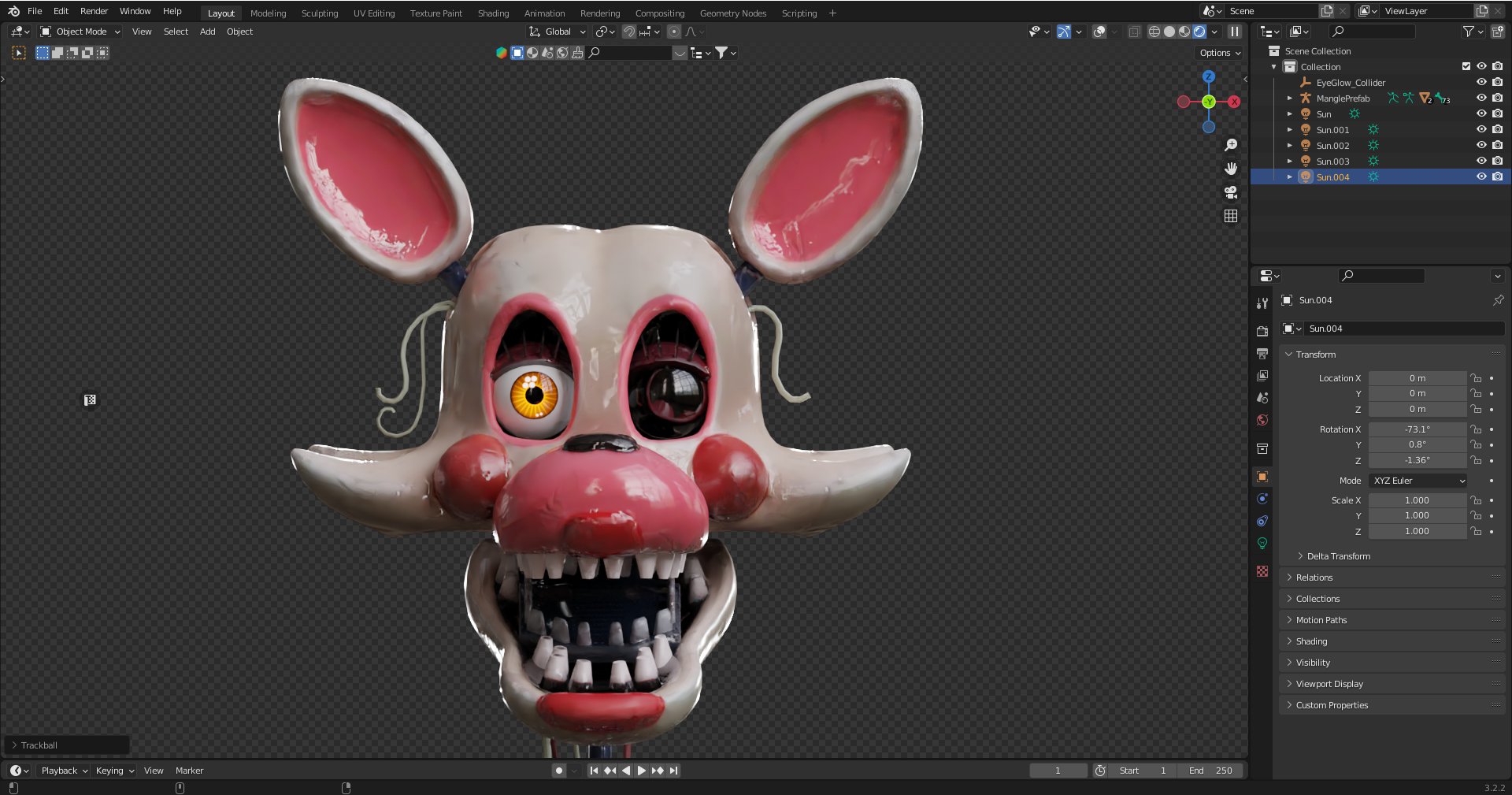Jump to the timeline end frame button
The height and width of the screenshot is (795, 1512).
[x=673, y=771]
